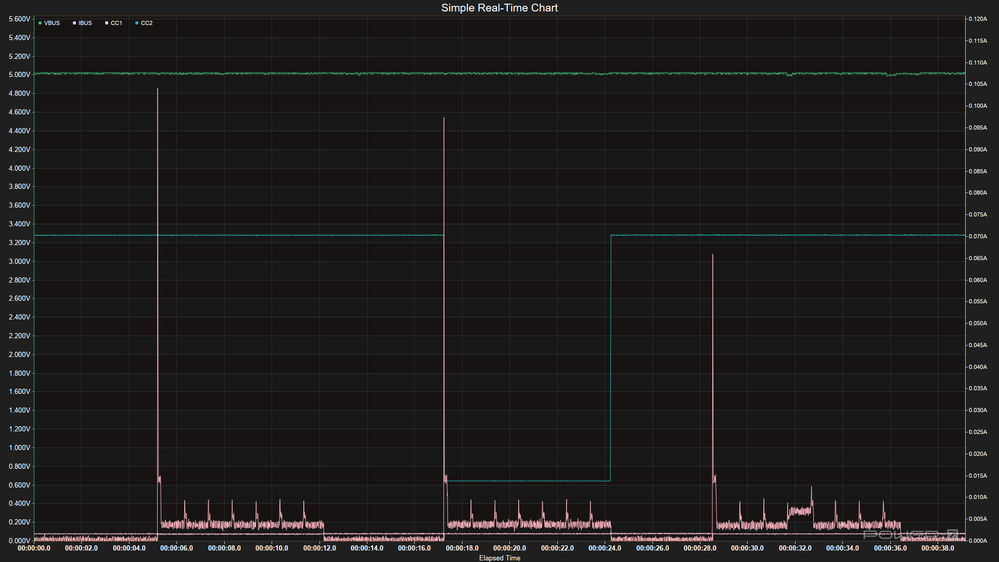Click the 0.100A current axis label

tap(978, 106)
